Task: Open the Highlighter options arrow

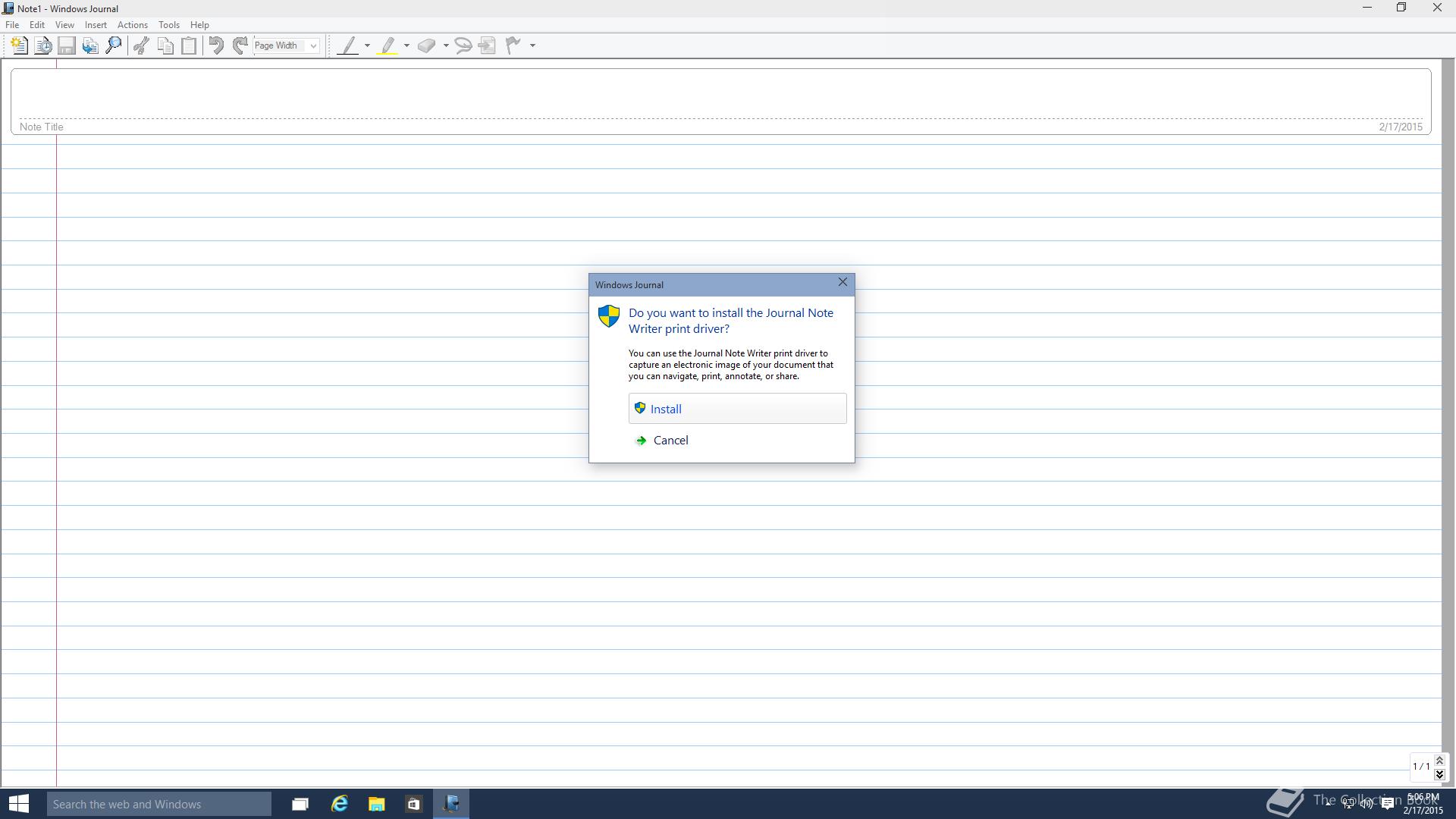Action: [x=406, y=45]
